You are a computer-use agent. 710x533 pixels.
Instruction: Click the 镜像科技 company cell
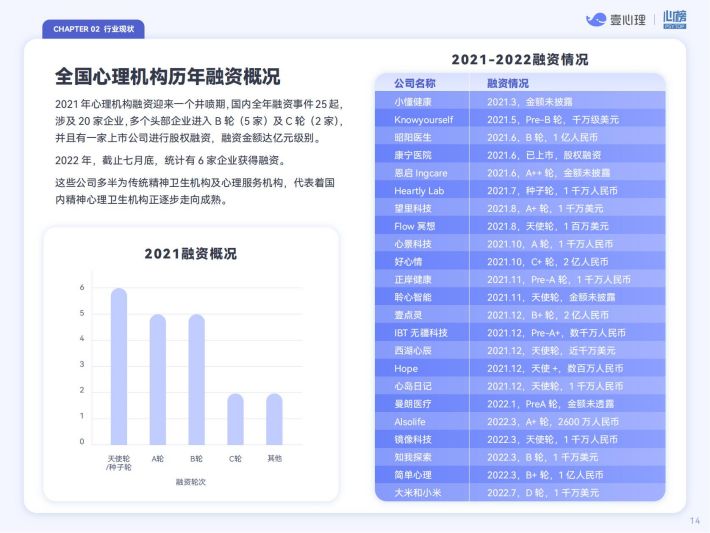tap(413, 439)
